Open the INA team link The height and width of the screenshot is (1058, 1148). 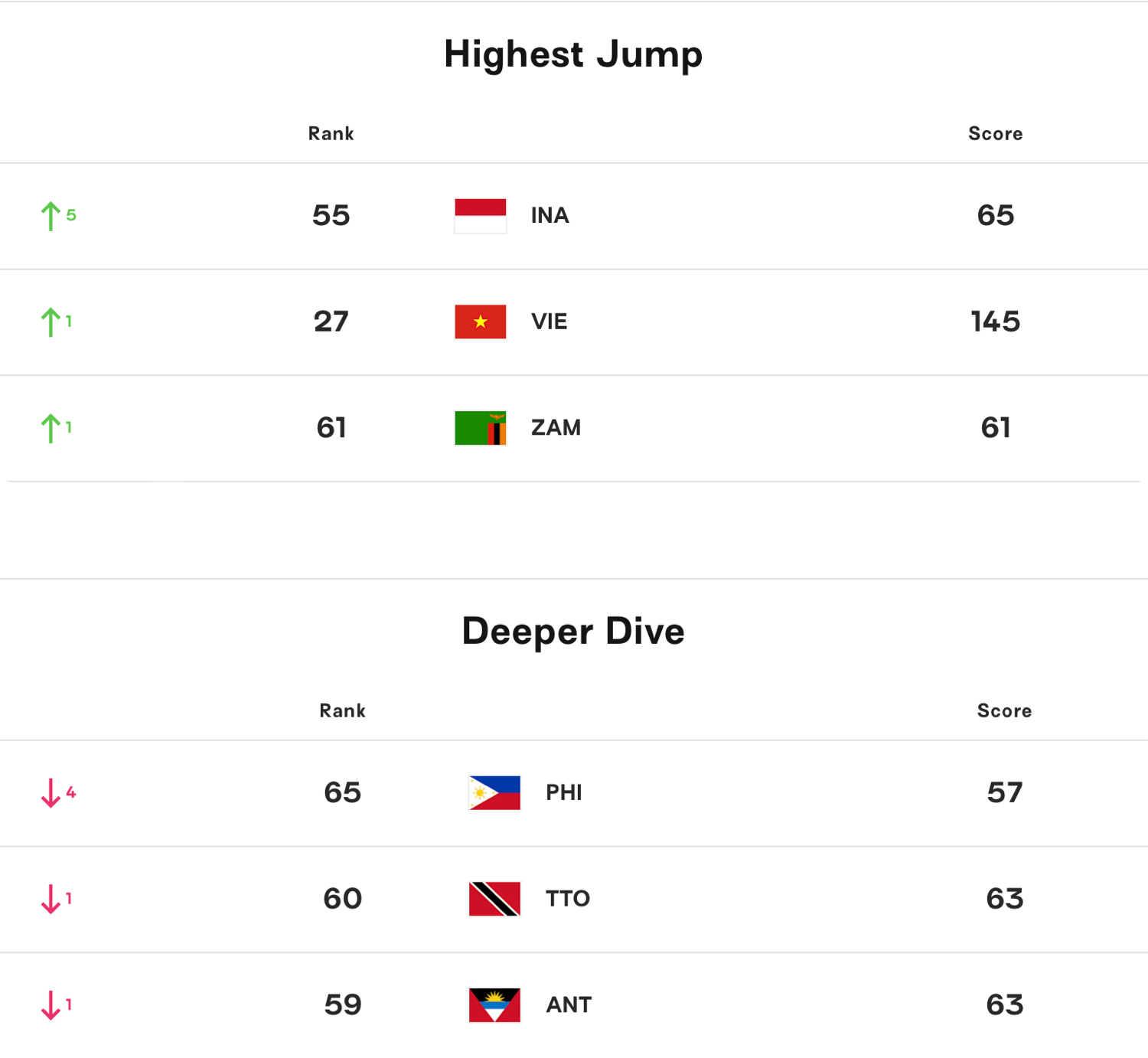tap(550, 216)
